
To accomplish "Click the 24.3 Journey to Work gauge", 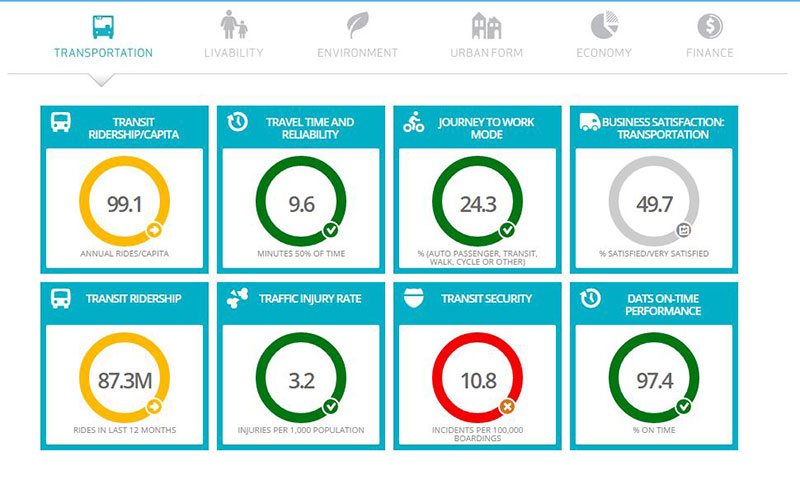I will (478, 203).
